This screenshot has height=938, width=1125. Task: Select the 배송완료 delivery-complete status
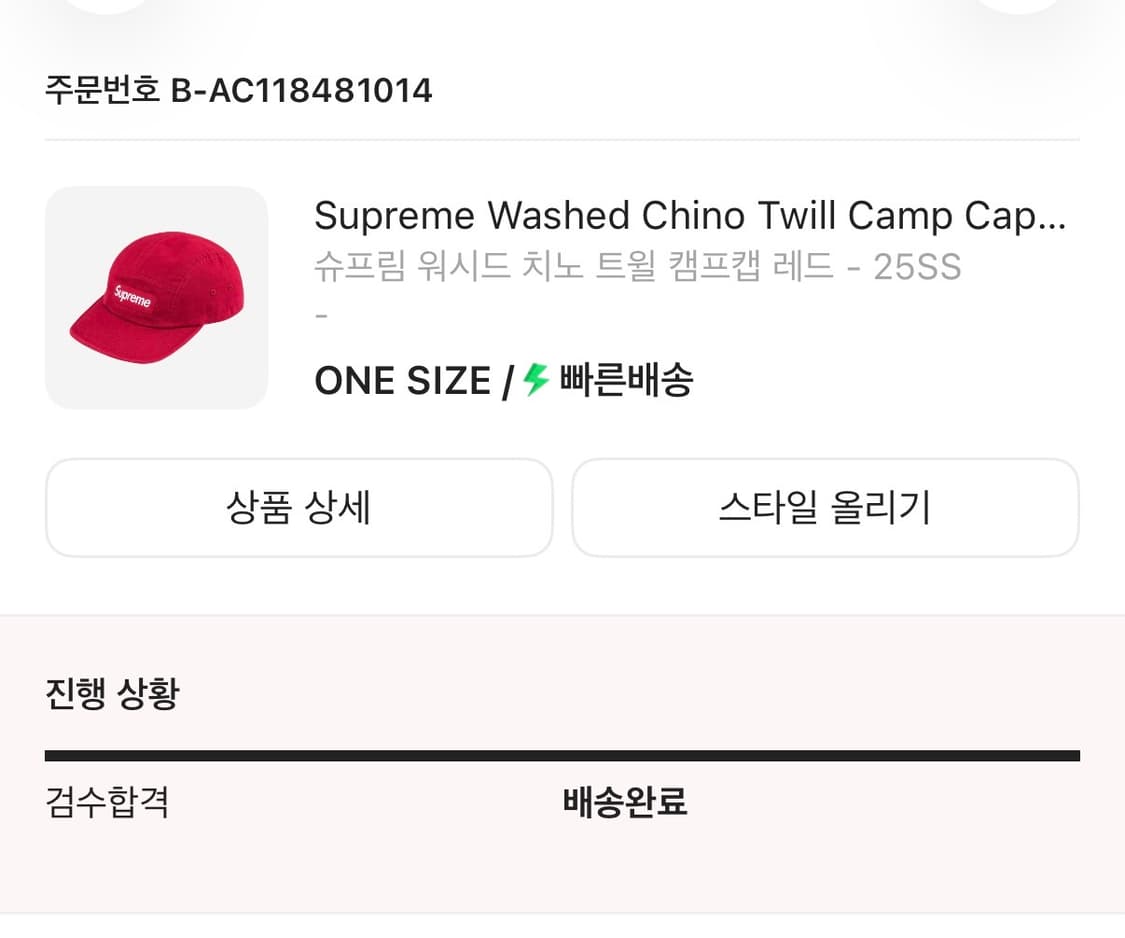click(624, 802)
